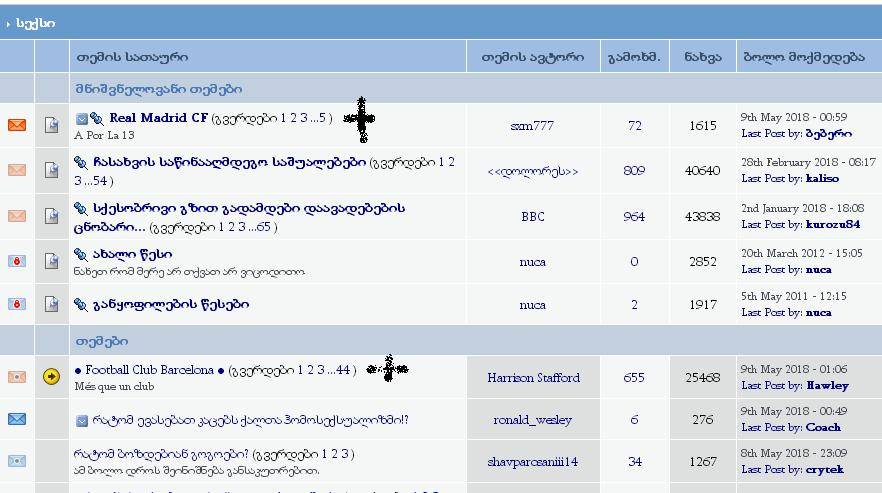
Task: Go to page 2 of Real Madrid CF
Action: click(x=294, y=118)
